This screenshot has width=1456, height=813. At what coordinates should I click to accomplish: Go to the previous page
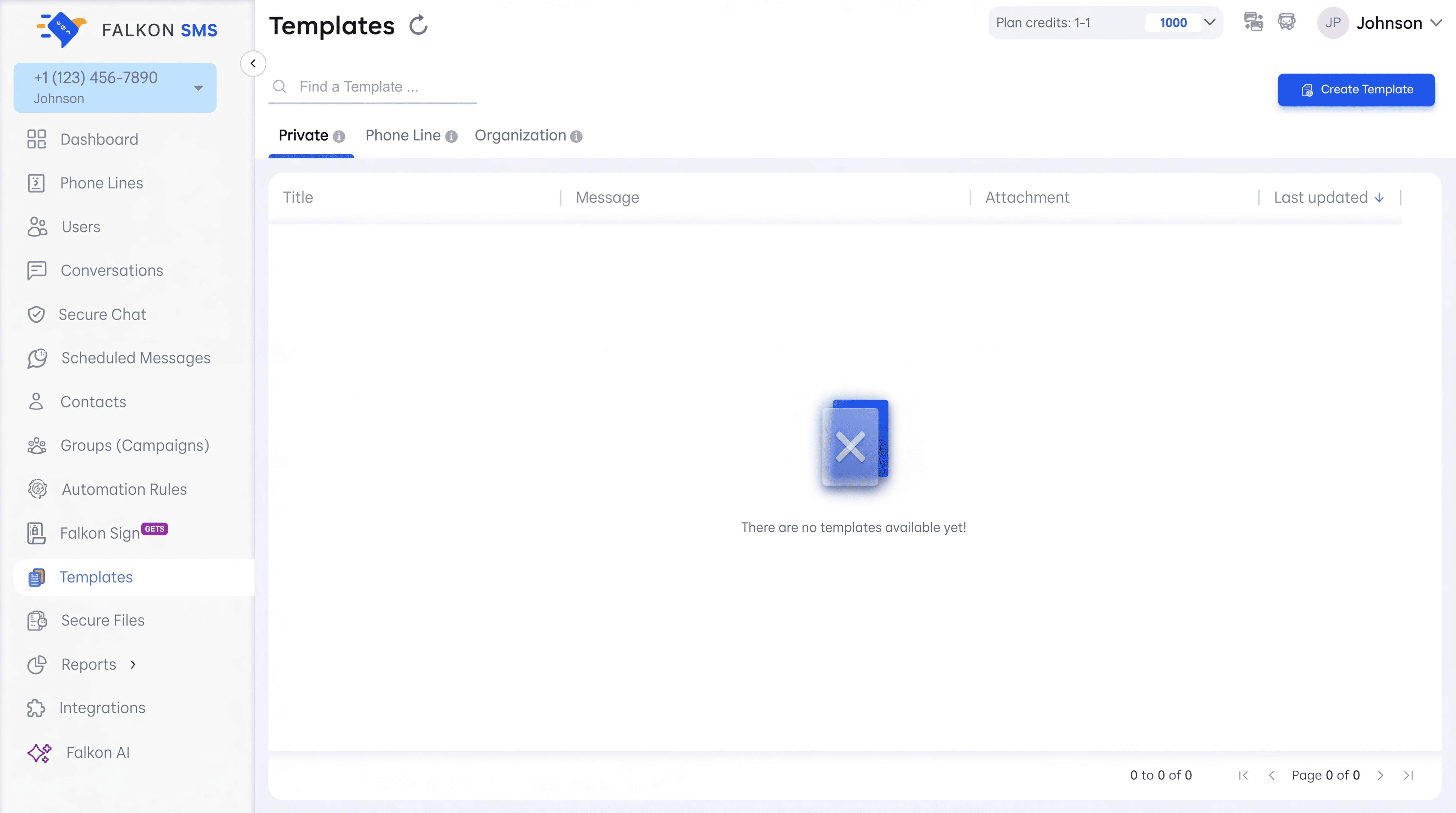[1271, 775]
